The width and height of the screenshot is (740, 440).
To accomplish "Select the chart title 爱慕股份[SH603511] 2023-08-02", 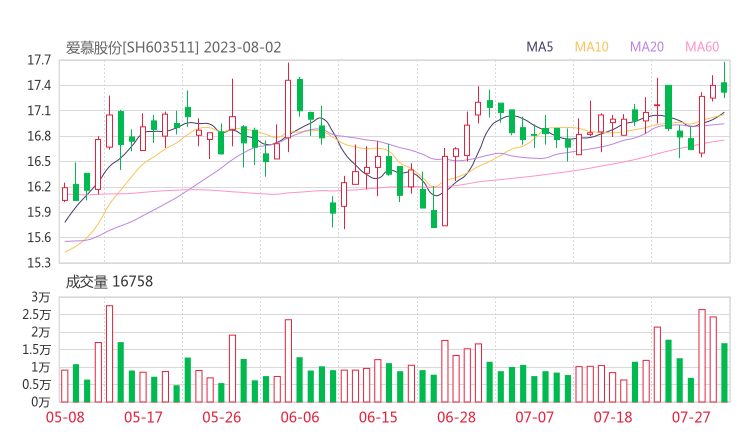I will click(173, 48).
